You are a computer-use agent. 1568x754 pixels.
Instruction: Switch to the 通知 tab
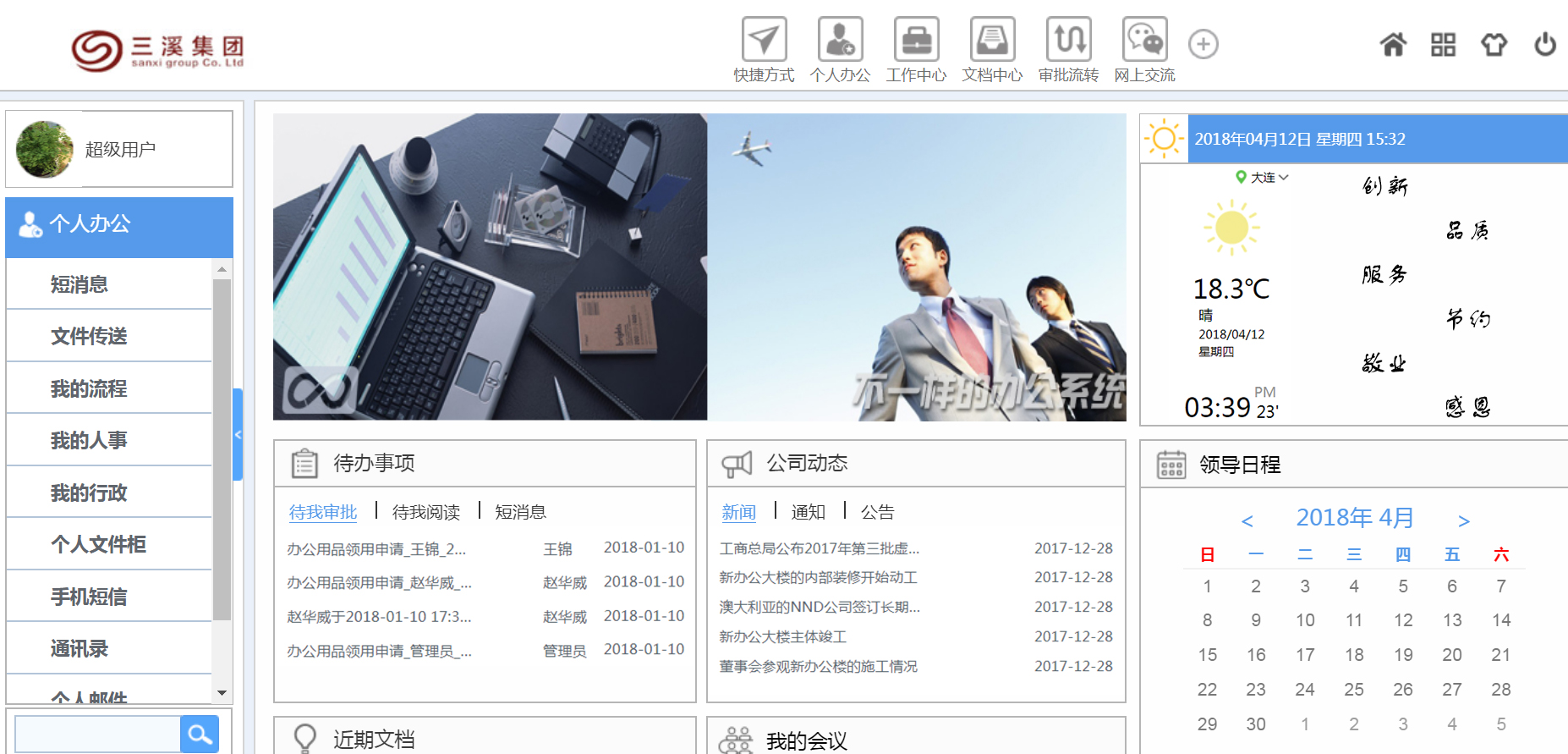pyautogui.click(x=808, y=512)
